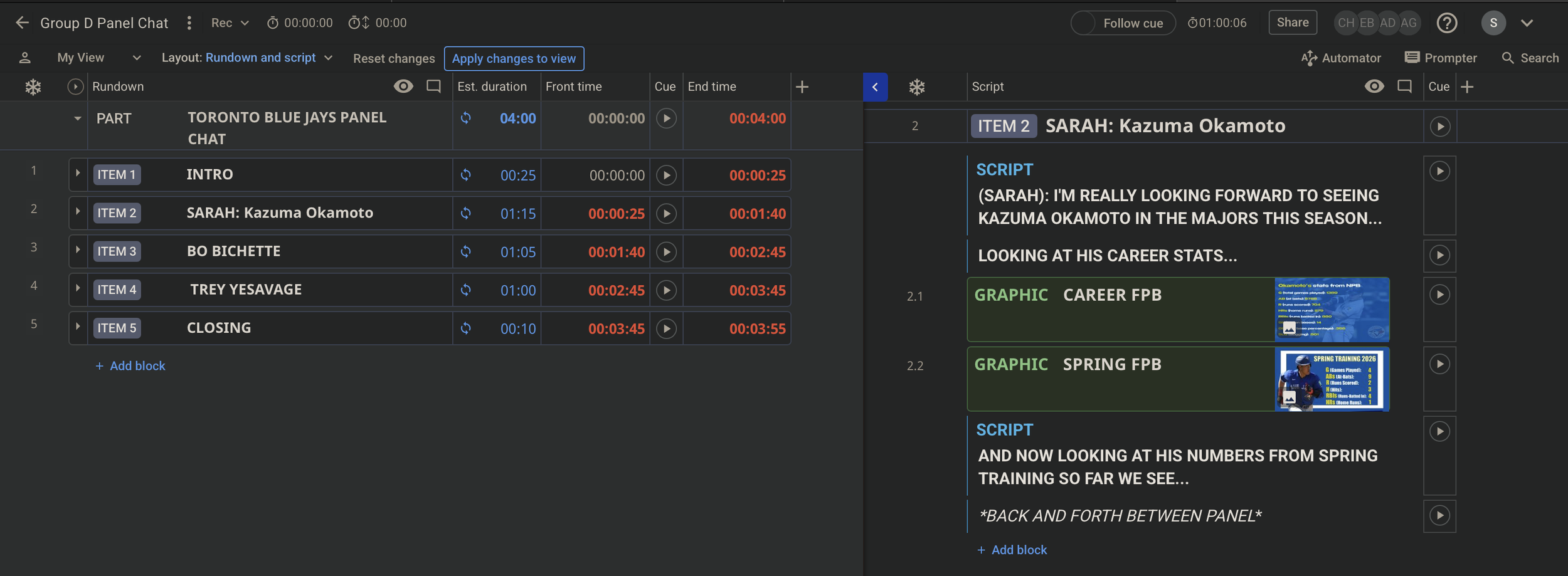Screen dimensions: 1568x576
Task: Open the Prompter
Action: [1441, 58]
